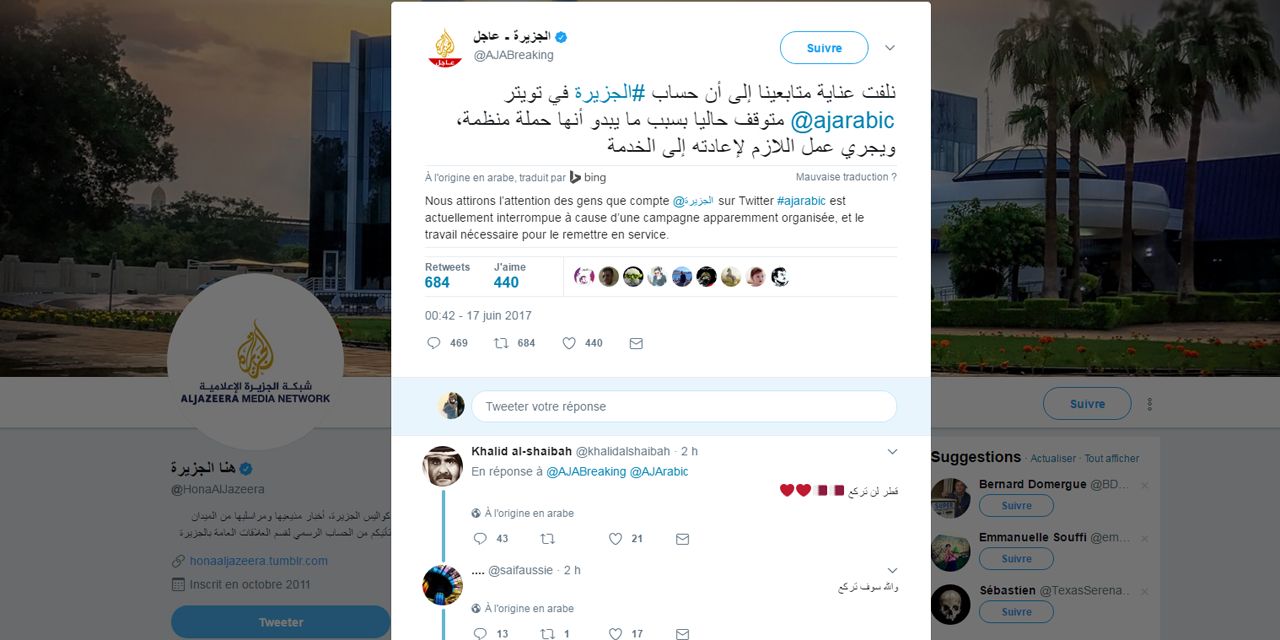This screenshot has height=640, width=1280.
Task: Click the reply icon under main tweet
Action: [434, 343]
